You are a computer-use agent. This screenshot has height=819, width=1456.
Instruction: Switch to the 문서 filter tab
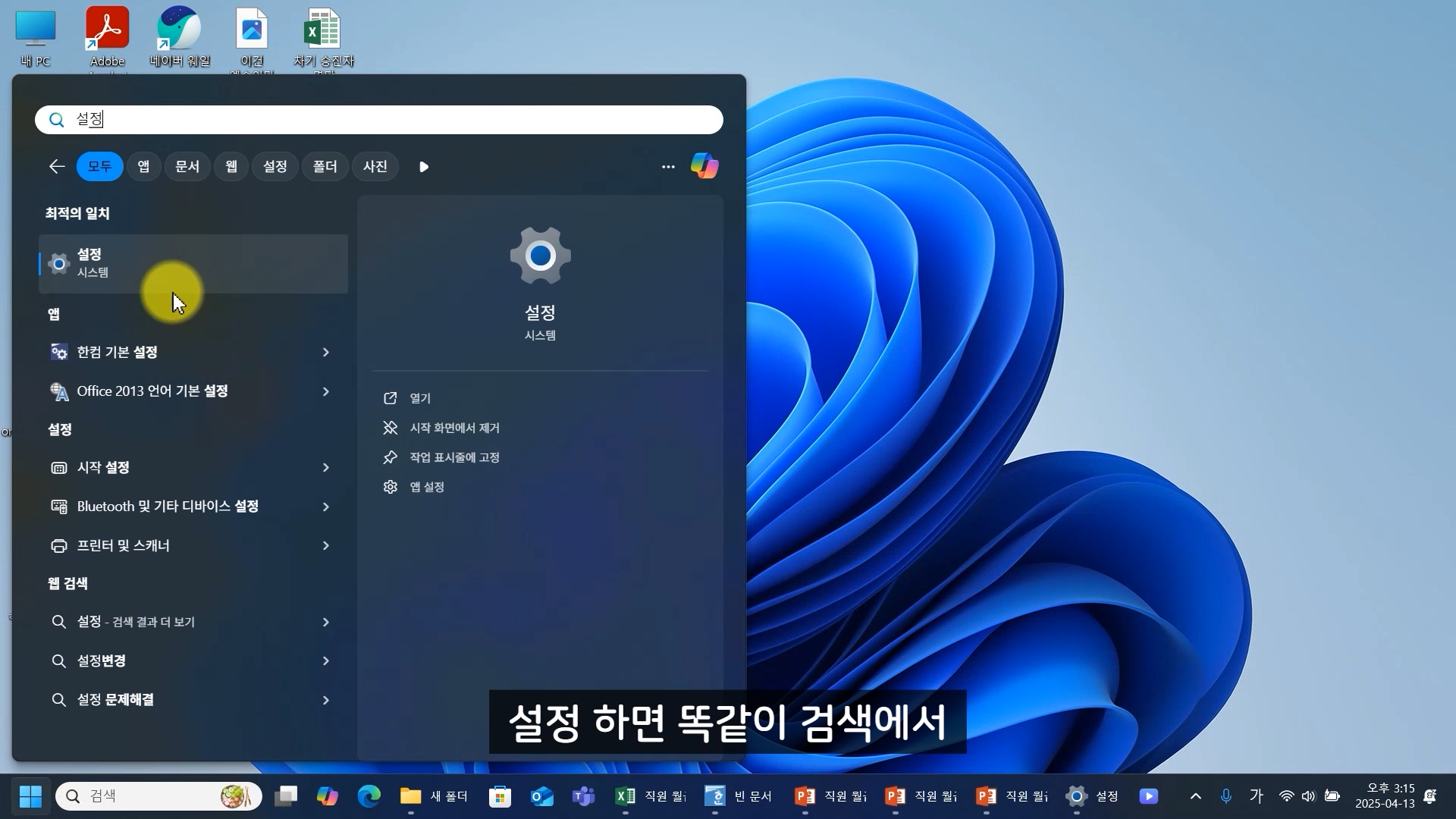click(187, 166)
